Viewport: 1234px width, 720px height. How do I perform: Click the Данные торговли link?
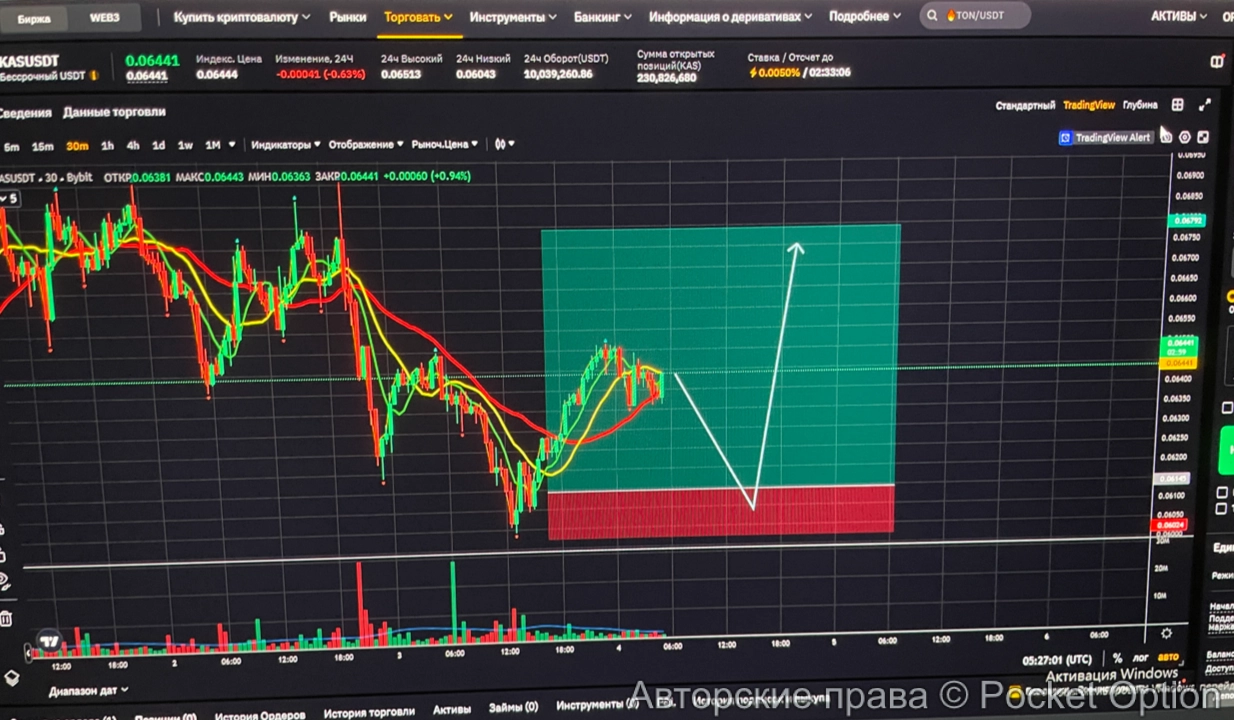(114, 112)
